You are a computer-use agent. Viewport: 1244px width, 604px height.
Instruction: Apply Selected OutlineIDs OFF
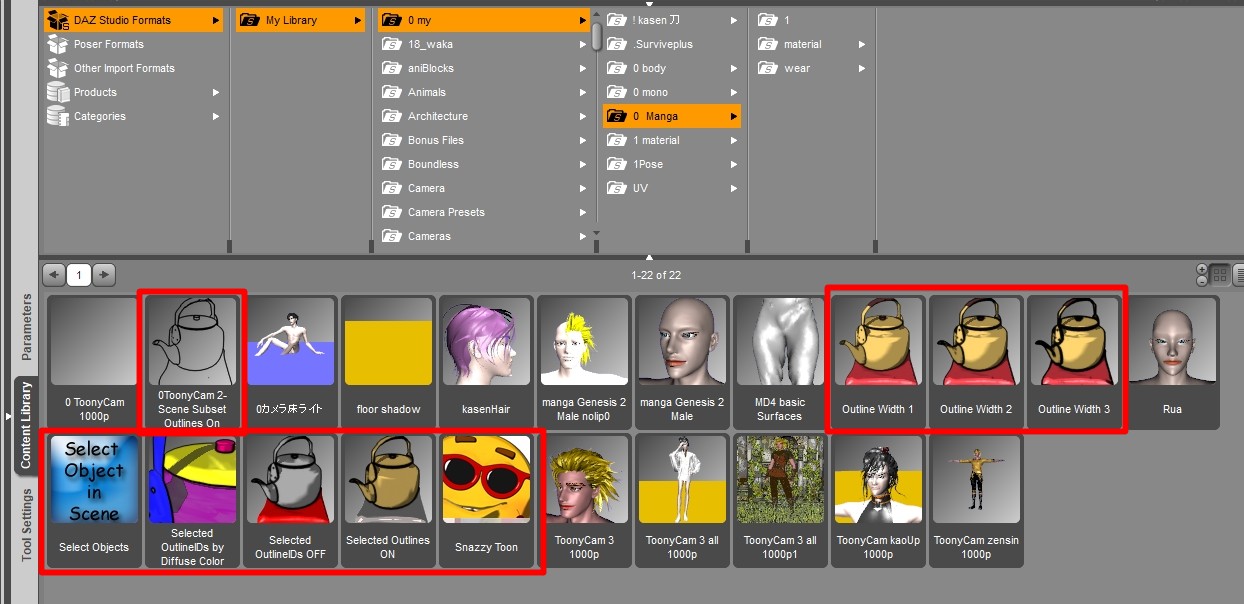pyautogui.click(x=290, y=501)
